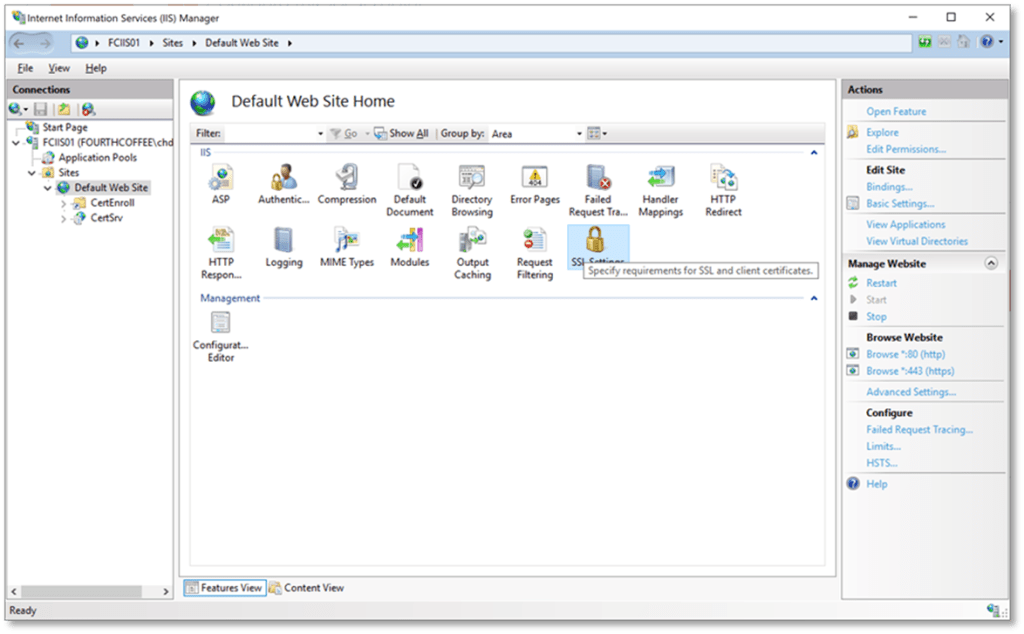Open the Configuration Editor icon
This screenshot has width=1024, height=634.
(x=220, y=323)
